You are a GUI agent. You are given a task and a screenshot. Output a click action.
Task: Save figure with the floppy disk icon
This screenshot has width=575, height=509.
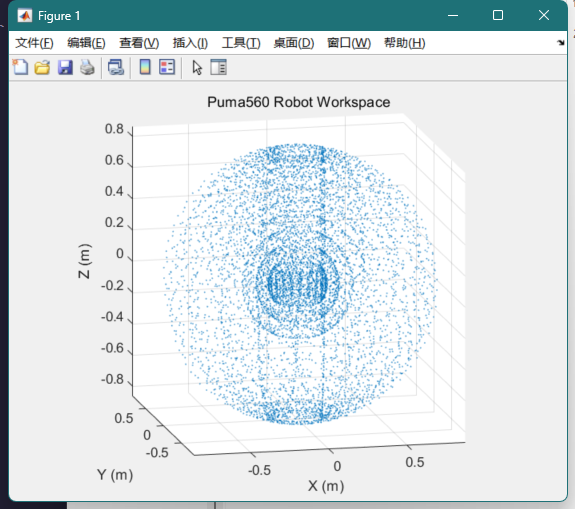point(65,67)
